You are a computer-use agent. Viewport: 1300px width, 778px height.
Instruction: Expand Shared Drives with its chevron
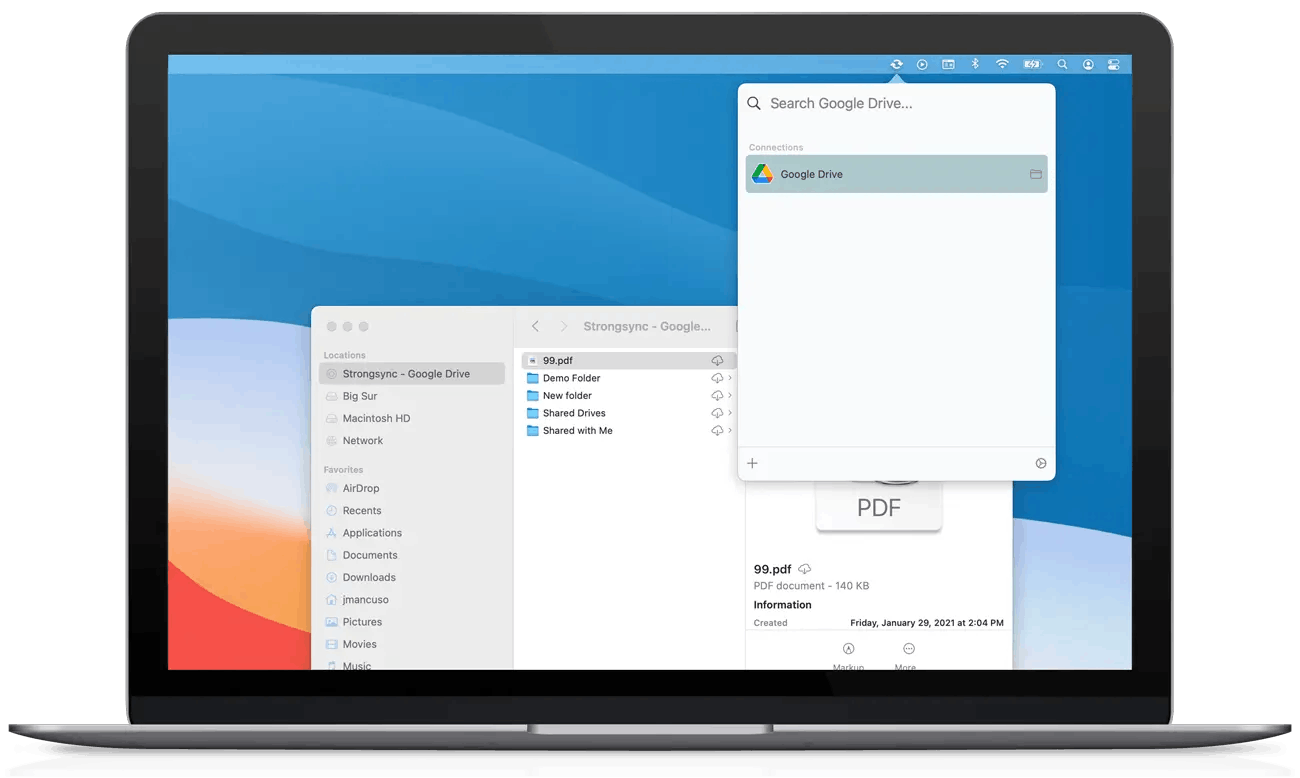point(730,413)
